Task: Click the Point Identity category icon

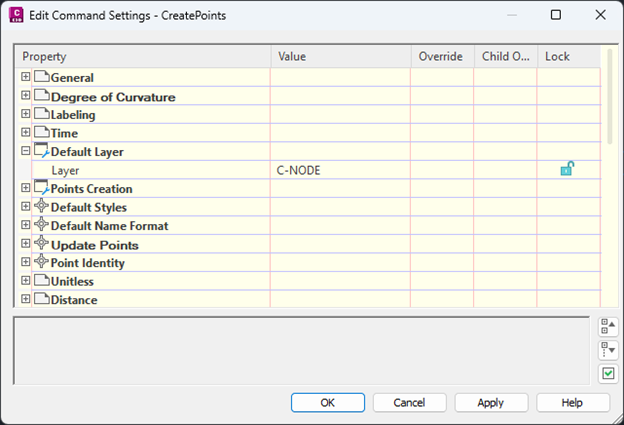Action: [41, 263]
